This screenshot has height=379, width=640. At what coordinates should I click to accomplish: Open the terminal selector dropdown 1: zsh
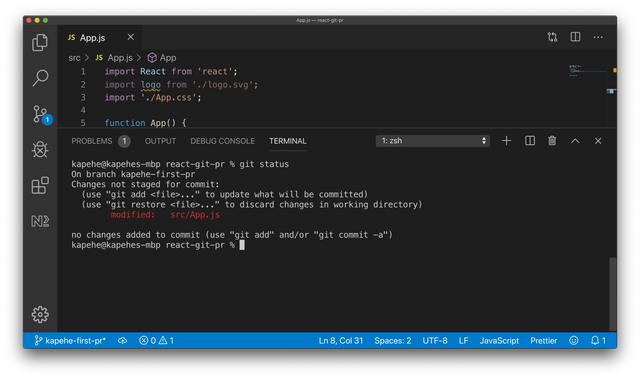click(x=433, y=141)
